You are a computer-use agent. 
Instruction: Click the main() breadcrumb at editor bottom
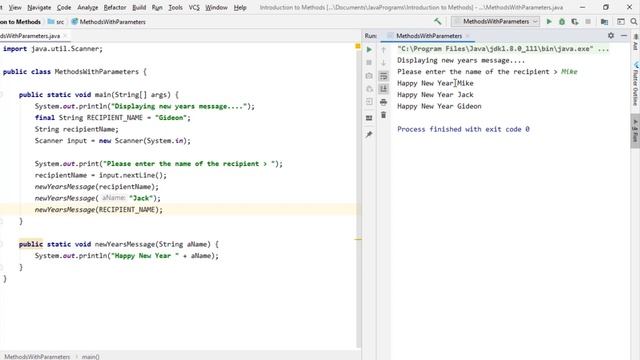click(x=91, y=357)
